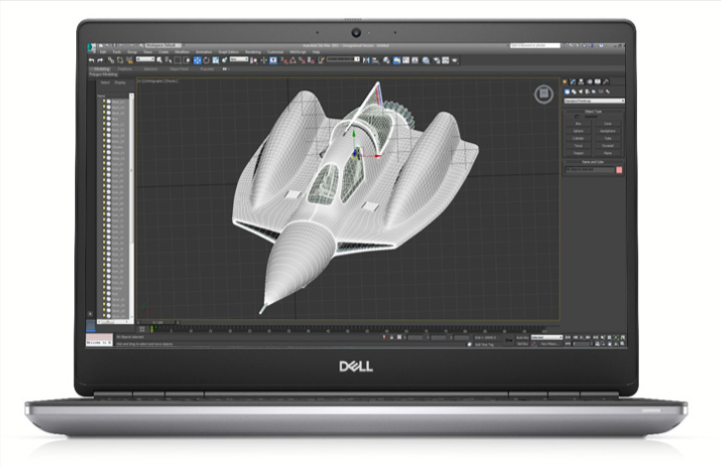Open the Workspace selector dropdown in title bar

pos(163,45)
